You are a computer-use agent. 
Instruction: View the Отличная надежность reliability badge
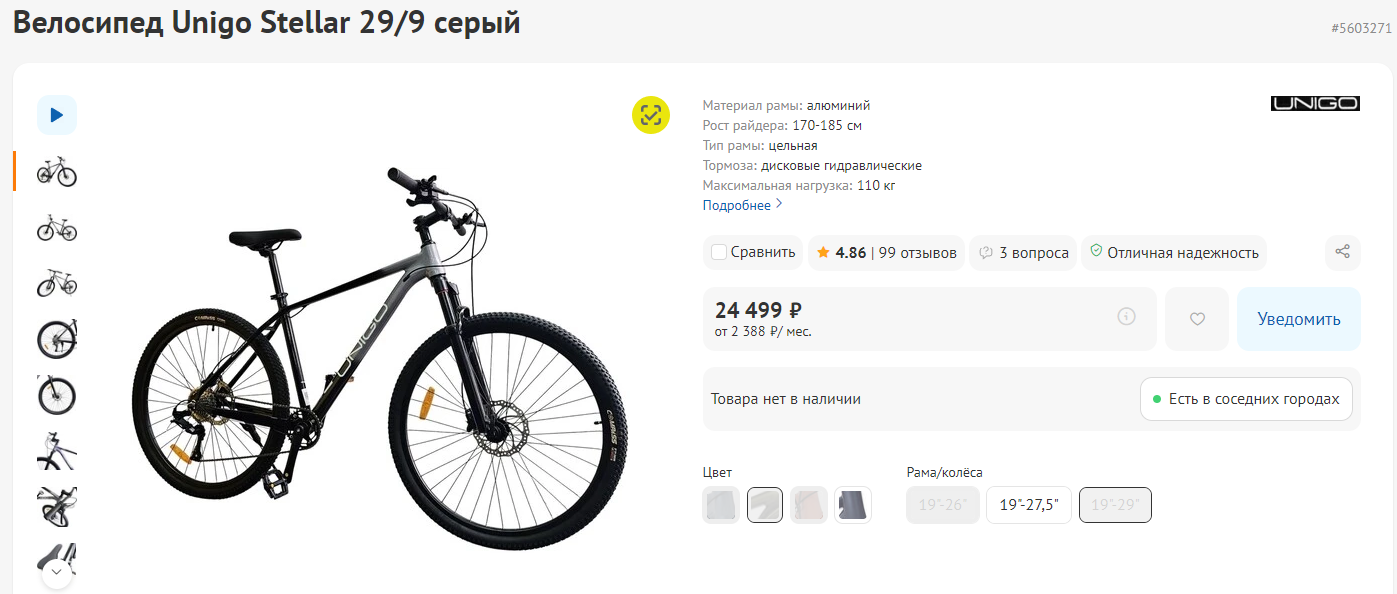(x=1173, y=253)
